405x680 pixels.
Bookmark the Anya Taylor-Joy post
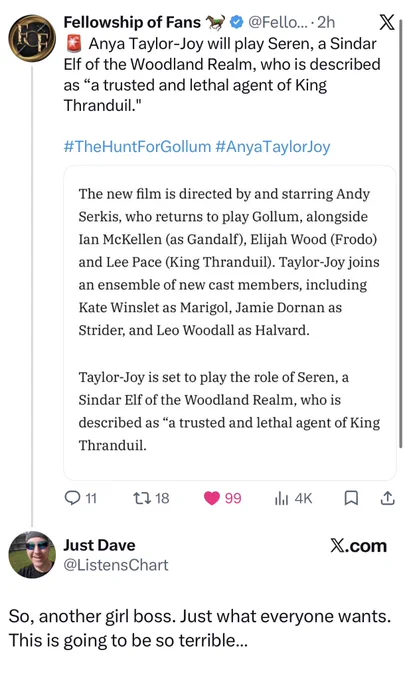click(351, 498)
